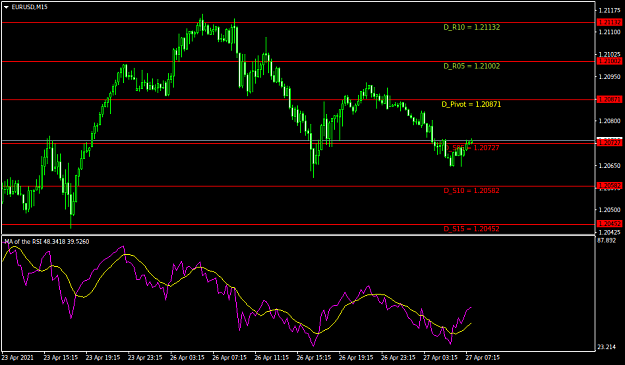
Task: Click the red 1.21132 price tag
Action: click(610, 22)
